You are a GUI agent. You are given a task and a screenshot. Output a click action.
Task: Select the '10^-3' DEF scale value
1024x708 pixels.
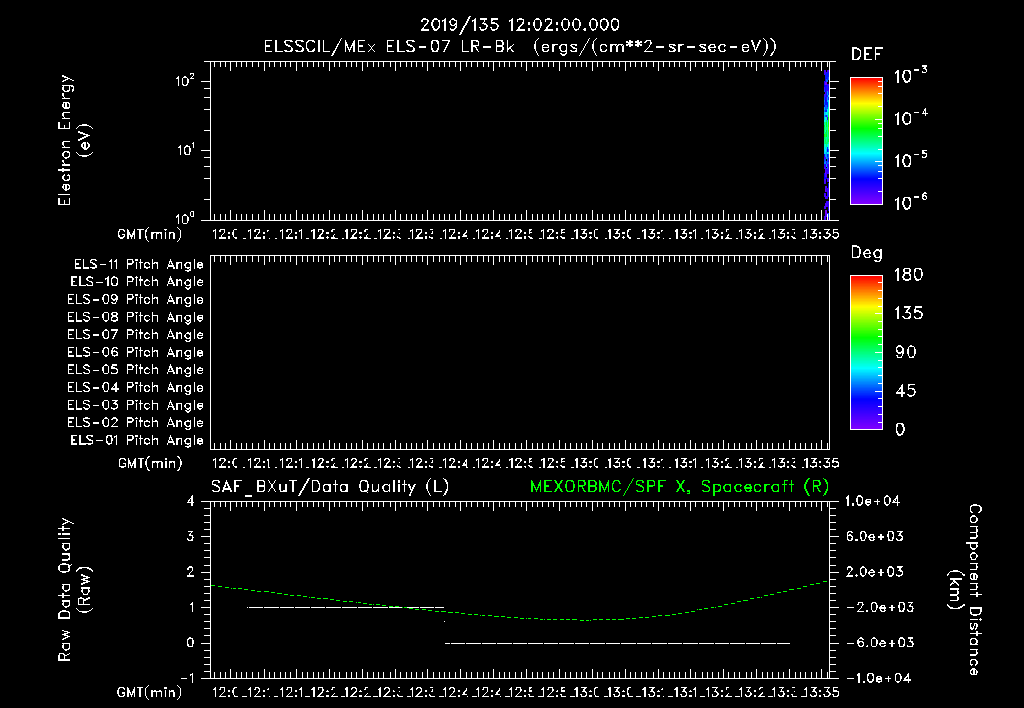pos(910,76)
